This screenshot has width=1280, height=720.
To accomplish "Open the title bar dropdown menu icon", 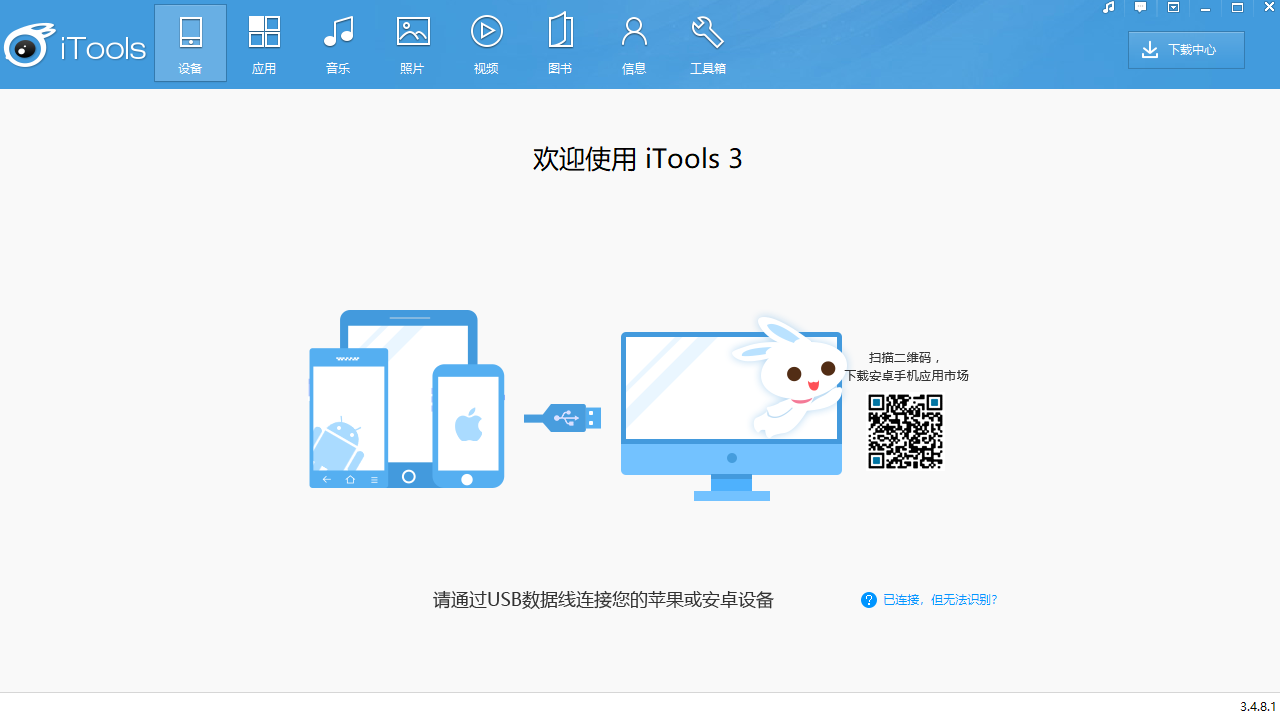I will [1173, 8].
